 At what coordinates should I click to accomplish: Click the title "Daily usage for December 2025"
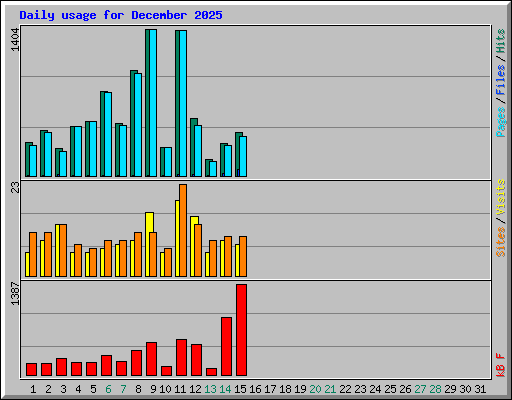point(121,15)
